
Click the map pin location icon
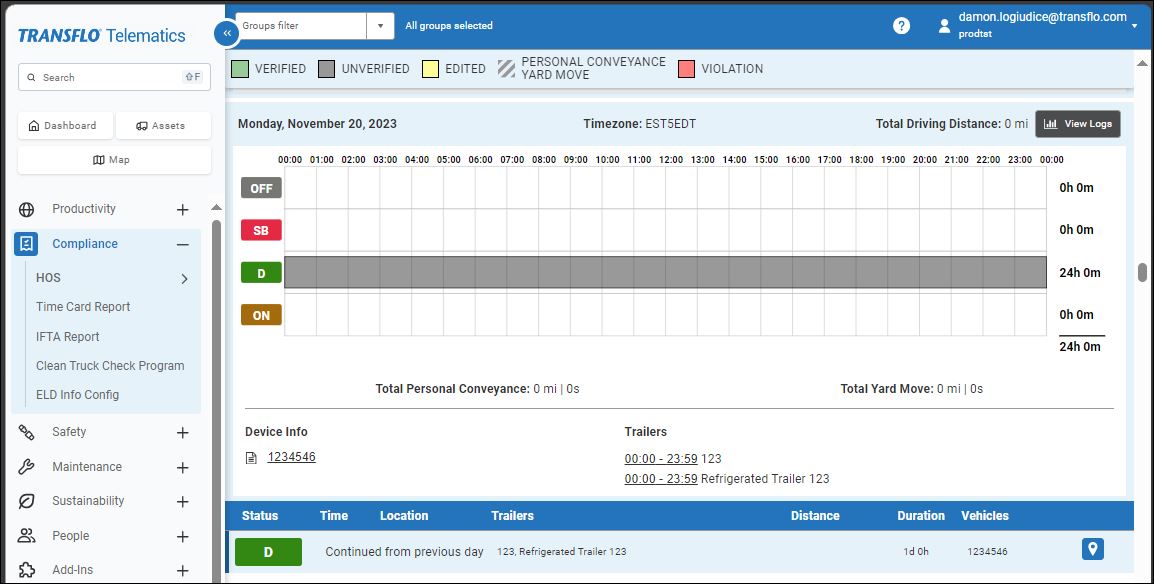point(1093,550)
